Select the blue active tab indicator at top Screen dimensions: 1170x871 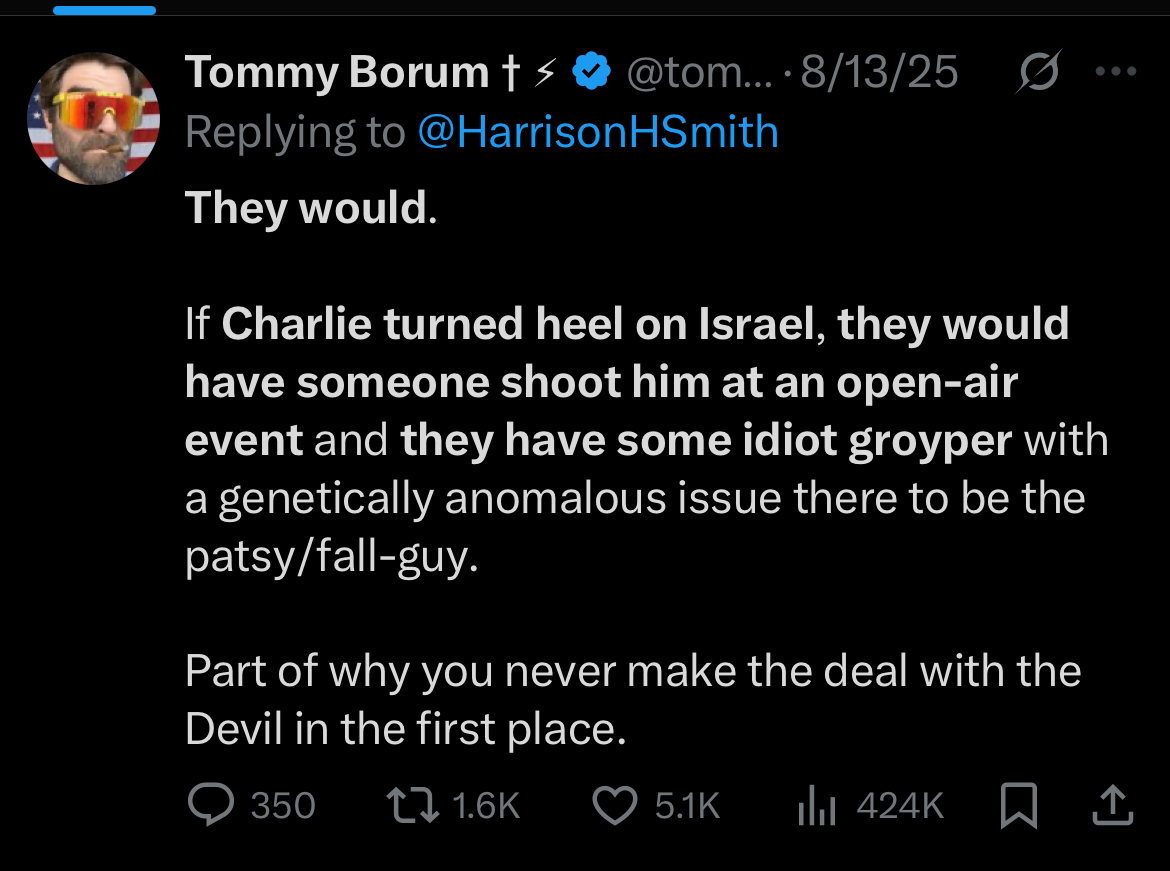pyautogui.click(x=104, y=10)
